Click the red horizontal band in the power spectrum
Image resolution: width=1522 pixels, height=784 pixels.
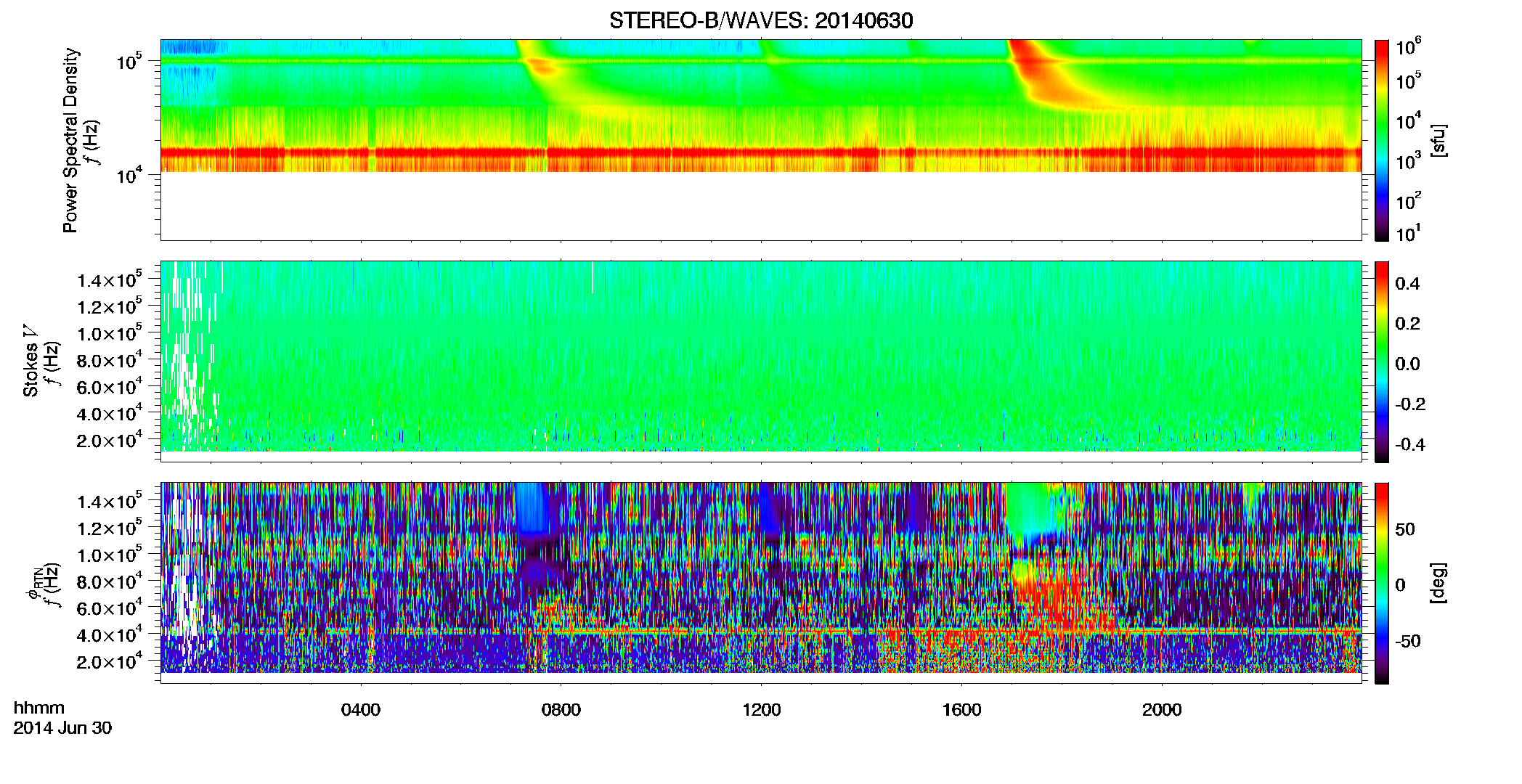pos(760,153)
